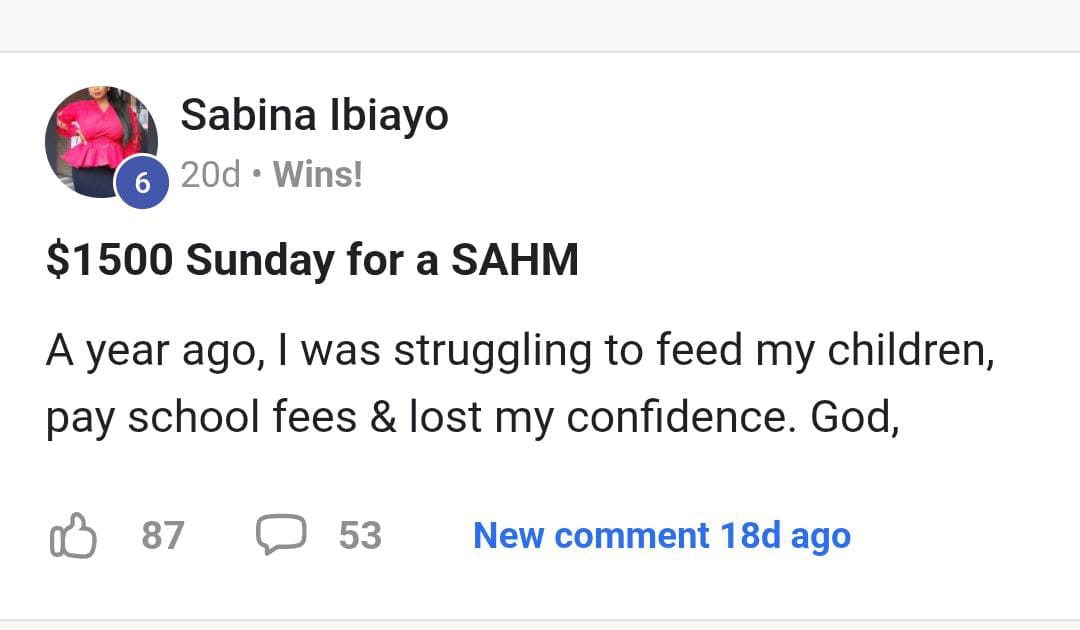This screenshot has height=630, width=1080.
Task: Click '18d ago' in the new comment link
Action: pos(784,536)
